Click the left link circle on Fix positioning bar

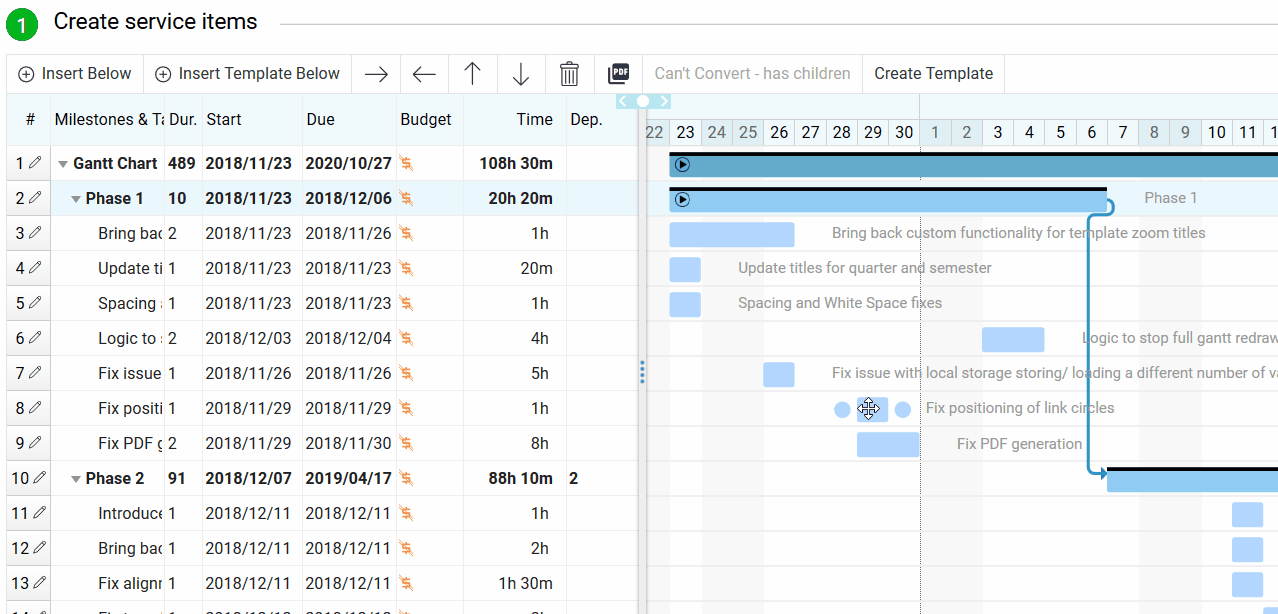[841, 409]
